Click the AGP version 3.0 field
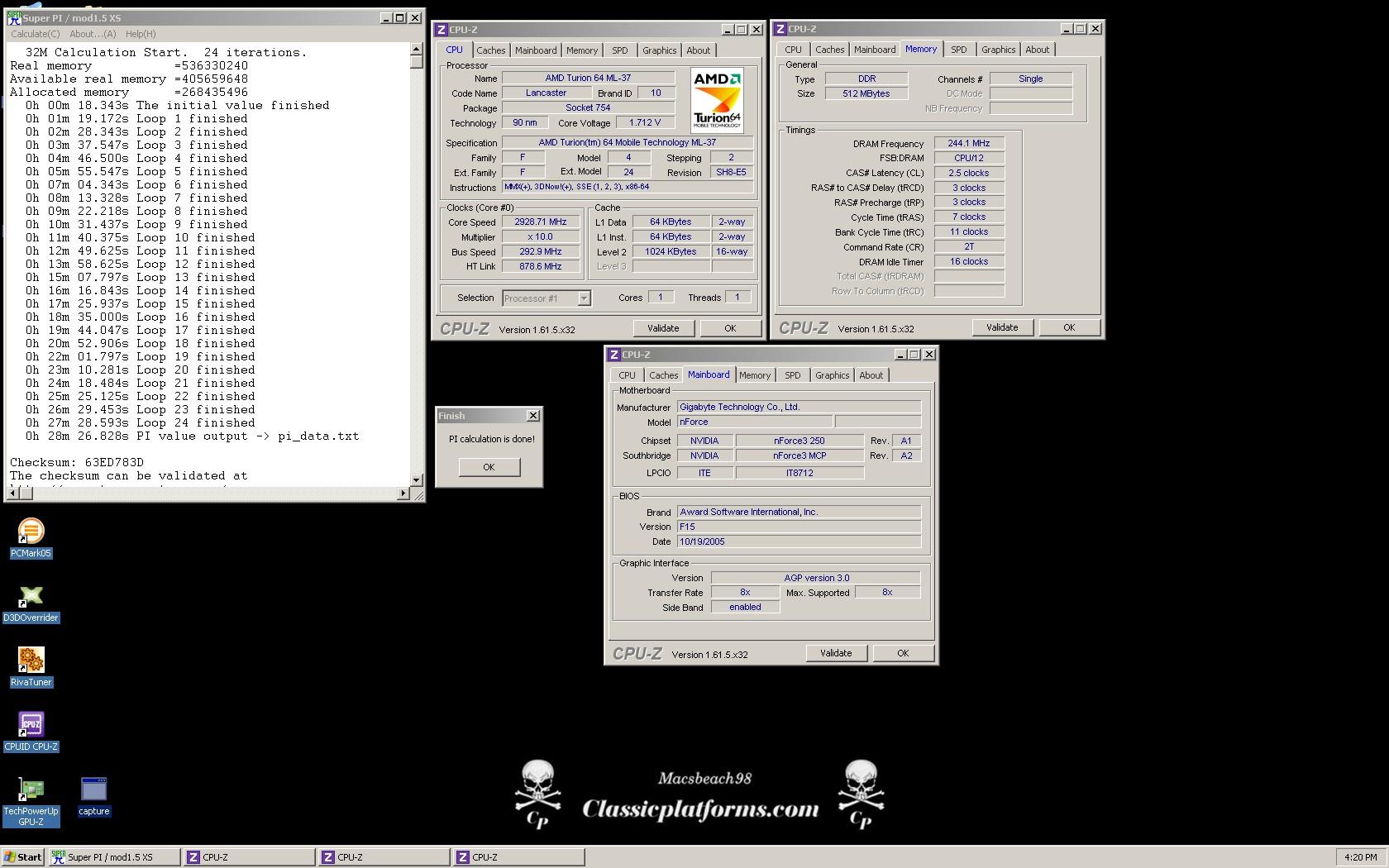 click(x=816, y=578)
